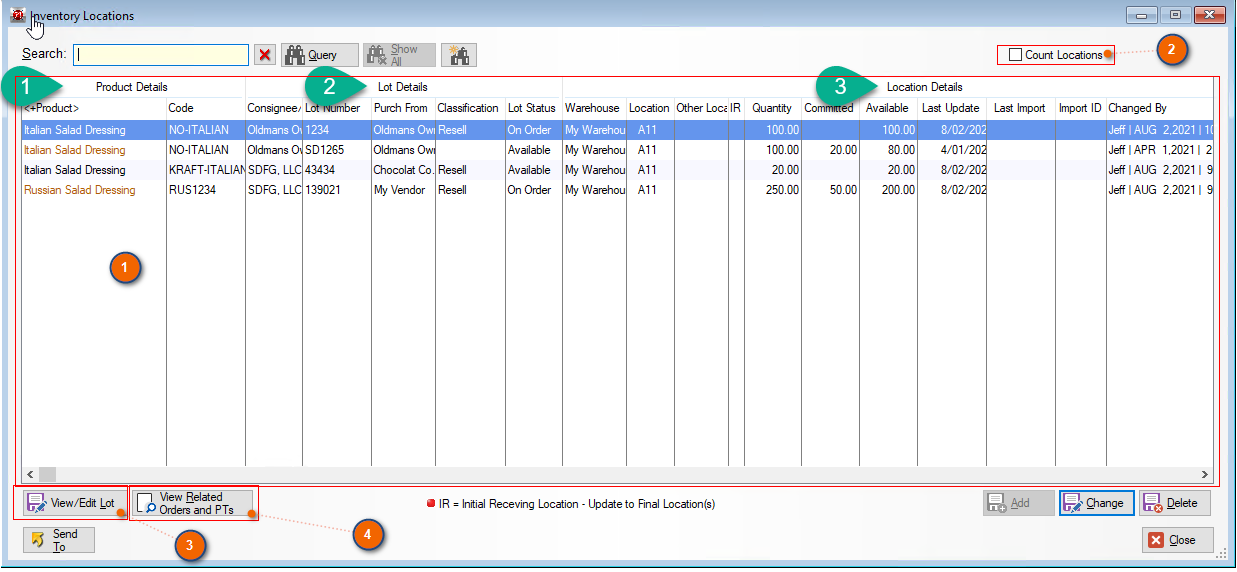
Task: Click the disabled Add button
Action: click(x=1018, y=503)
